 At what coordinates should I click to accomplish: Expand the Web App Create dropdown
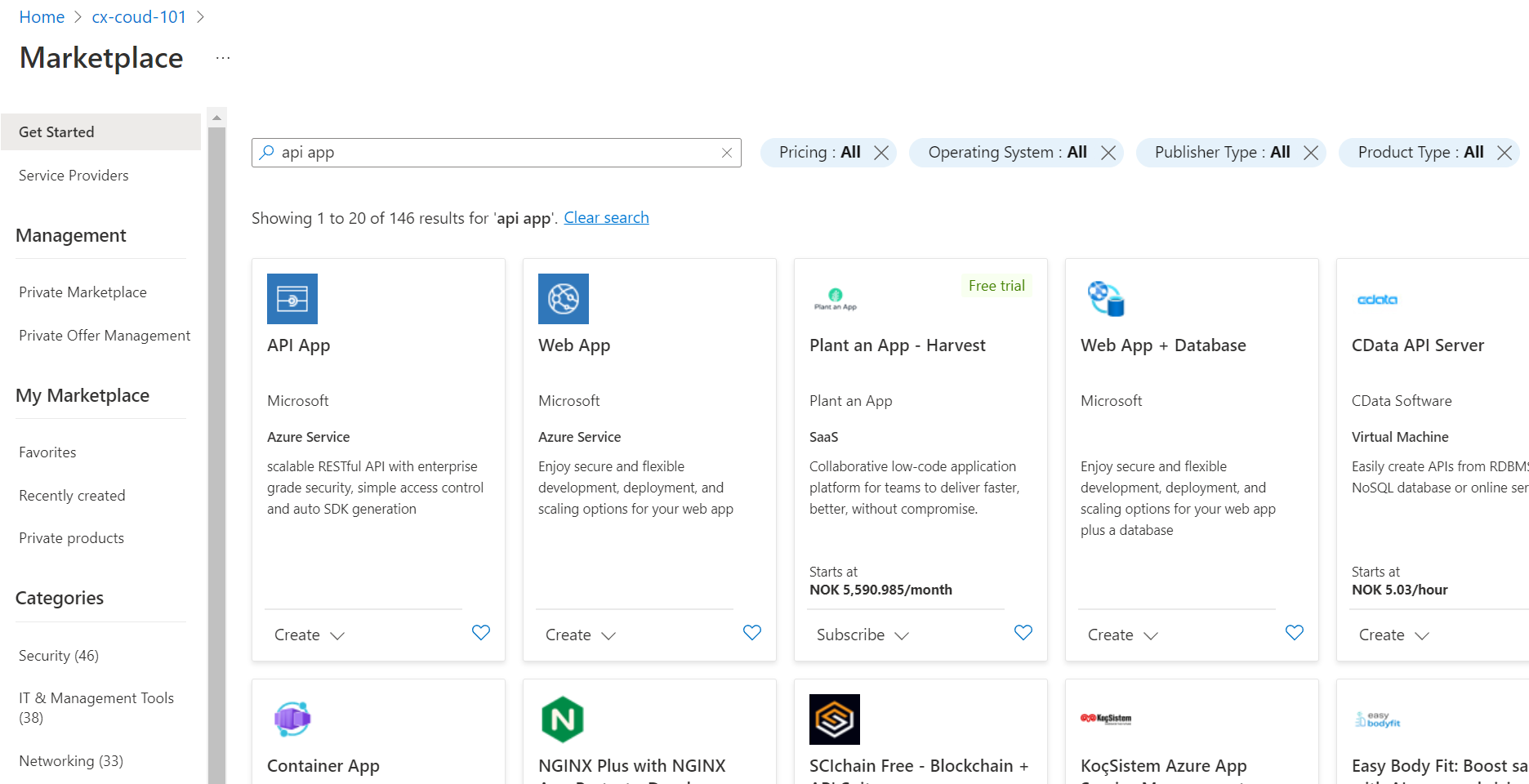(x=582, y=635)
